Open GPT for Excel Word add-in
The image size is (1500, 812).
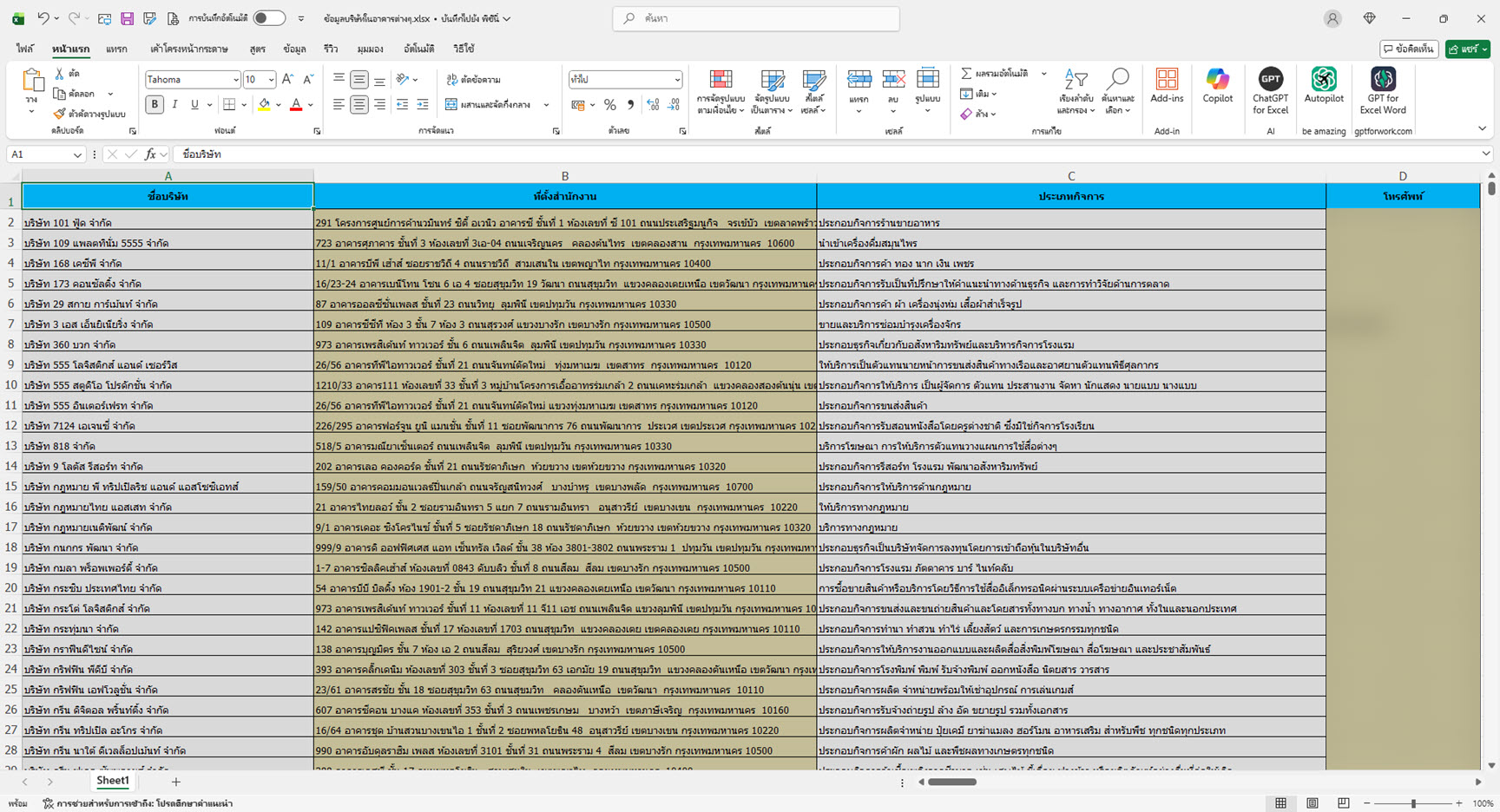pos(1382,81)
